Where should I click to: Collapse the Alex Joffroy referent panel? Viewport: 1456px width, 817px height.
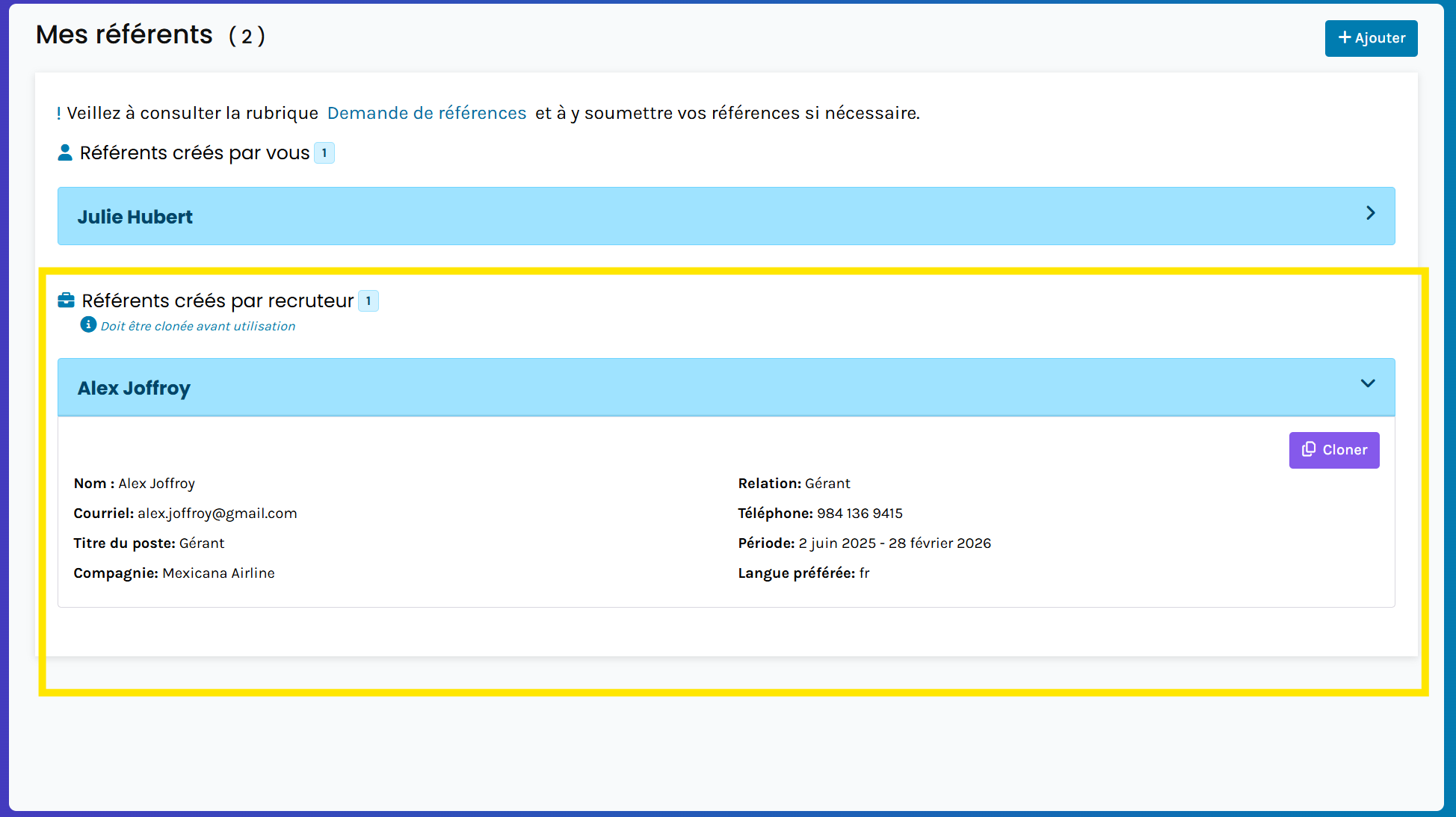135,388
